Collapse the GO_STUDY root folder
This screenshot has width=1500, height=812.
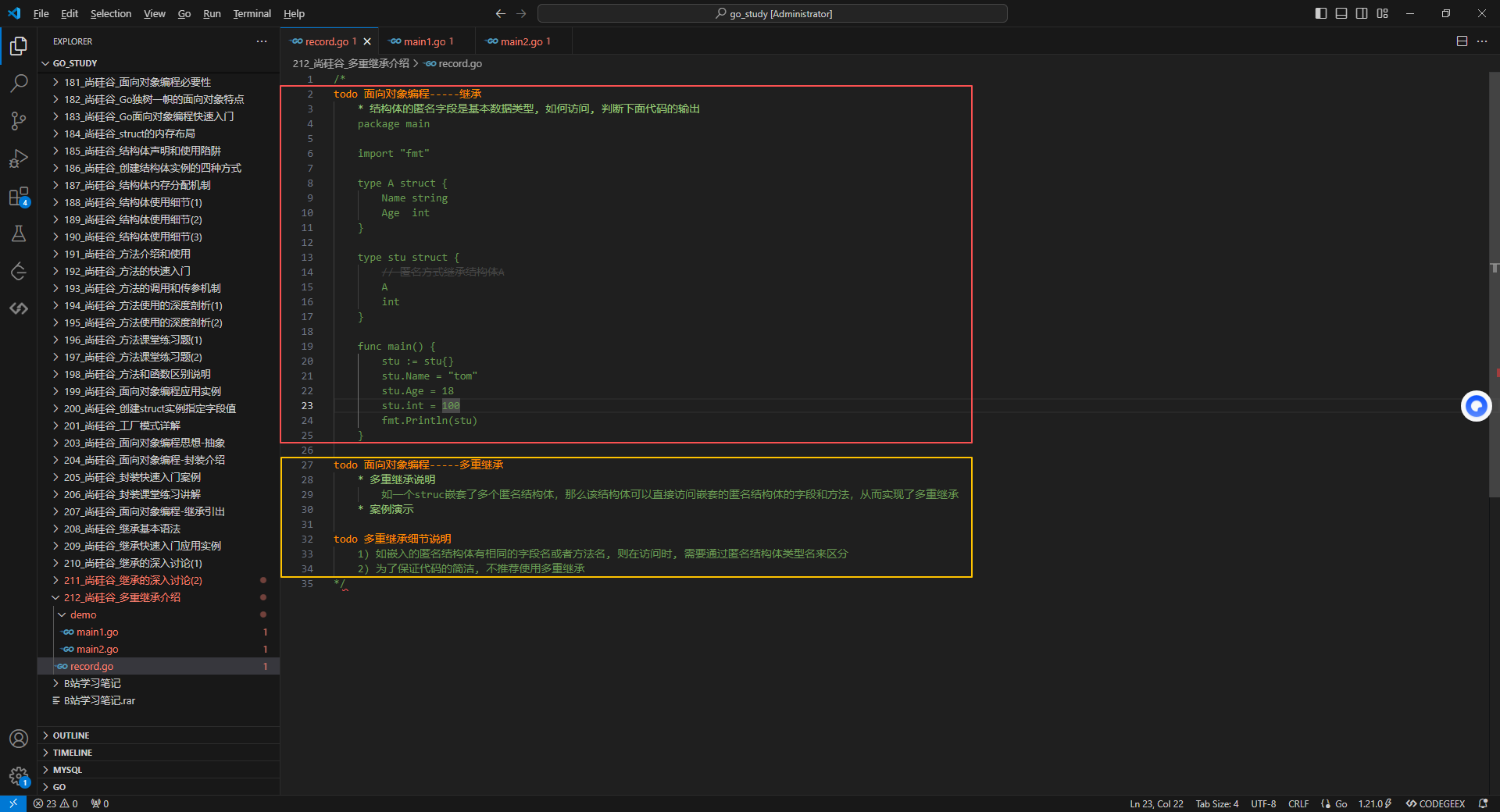[x=159, y=63]
